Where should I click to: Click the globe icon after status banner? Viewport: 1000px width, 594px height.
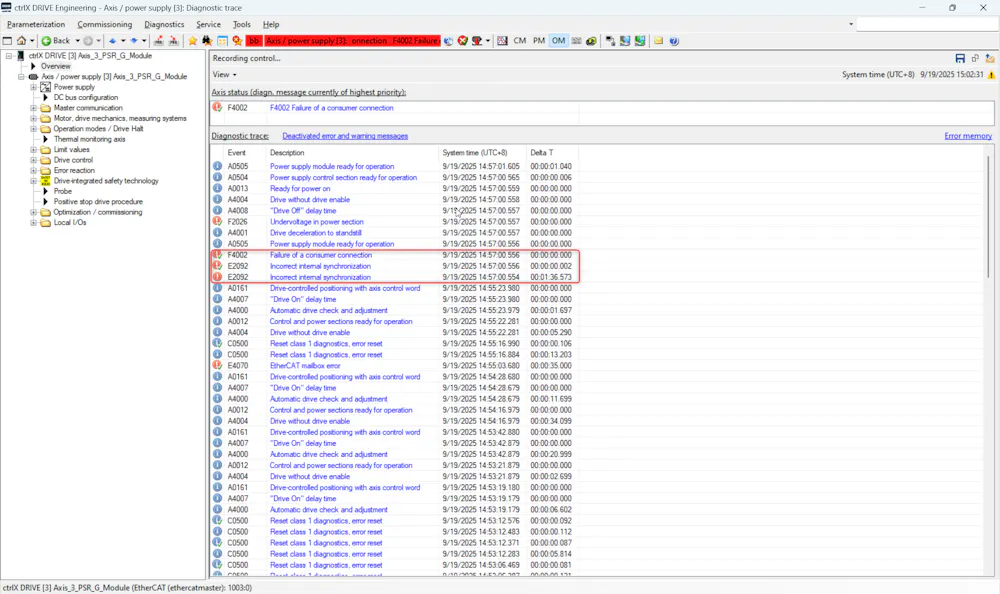[x=448, y=41]
